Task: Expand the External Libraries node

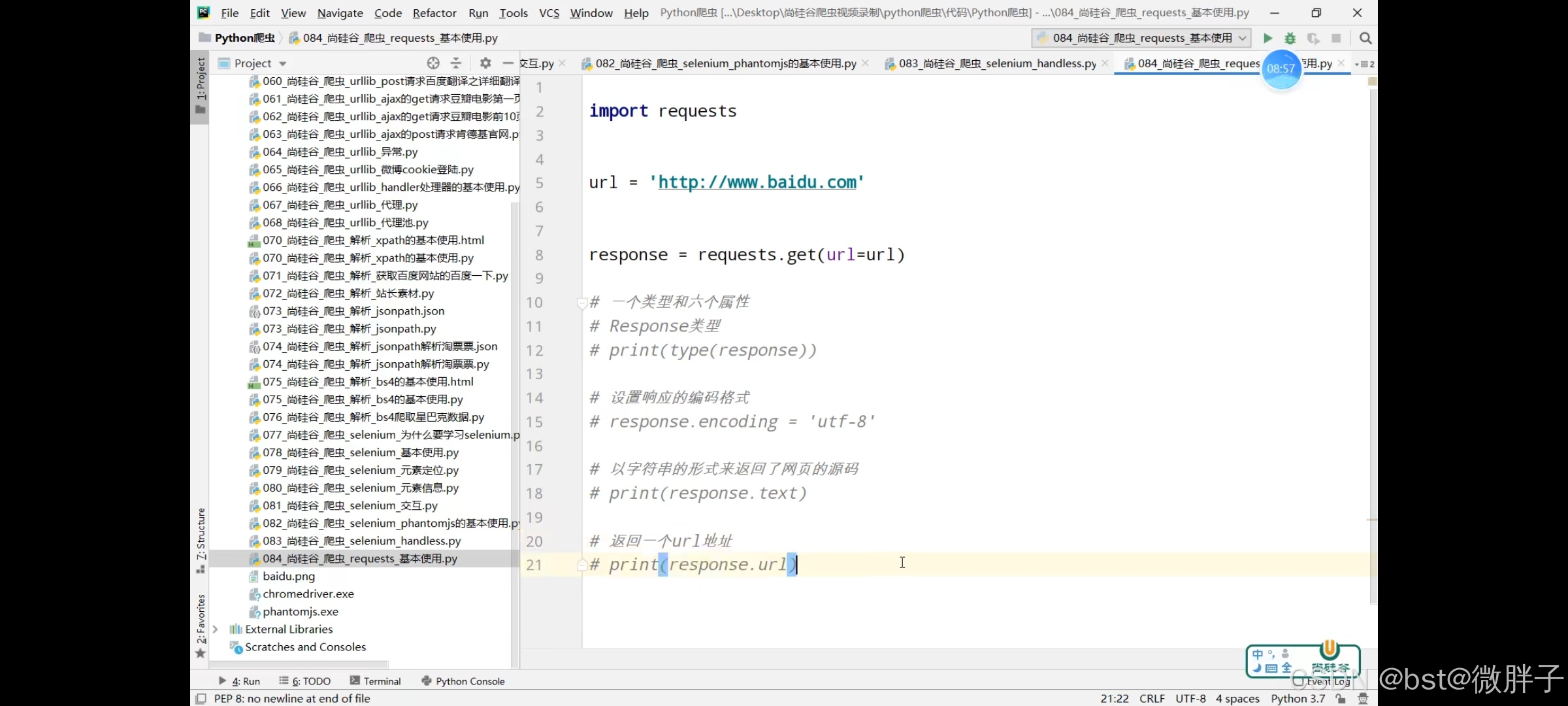Action: tap(215, 629)
